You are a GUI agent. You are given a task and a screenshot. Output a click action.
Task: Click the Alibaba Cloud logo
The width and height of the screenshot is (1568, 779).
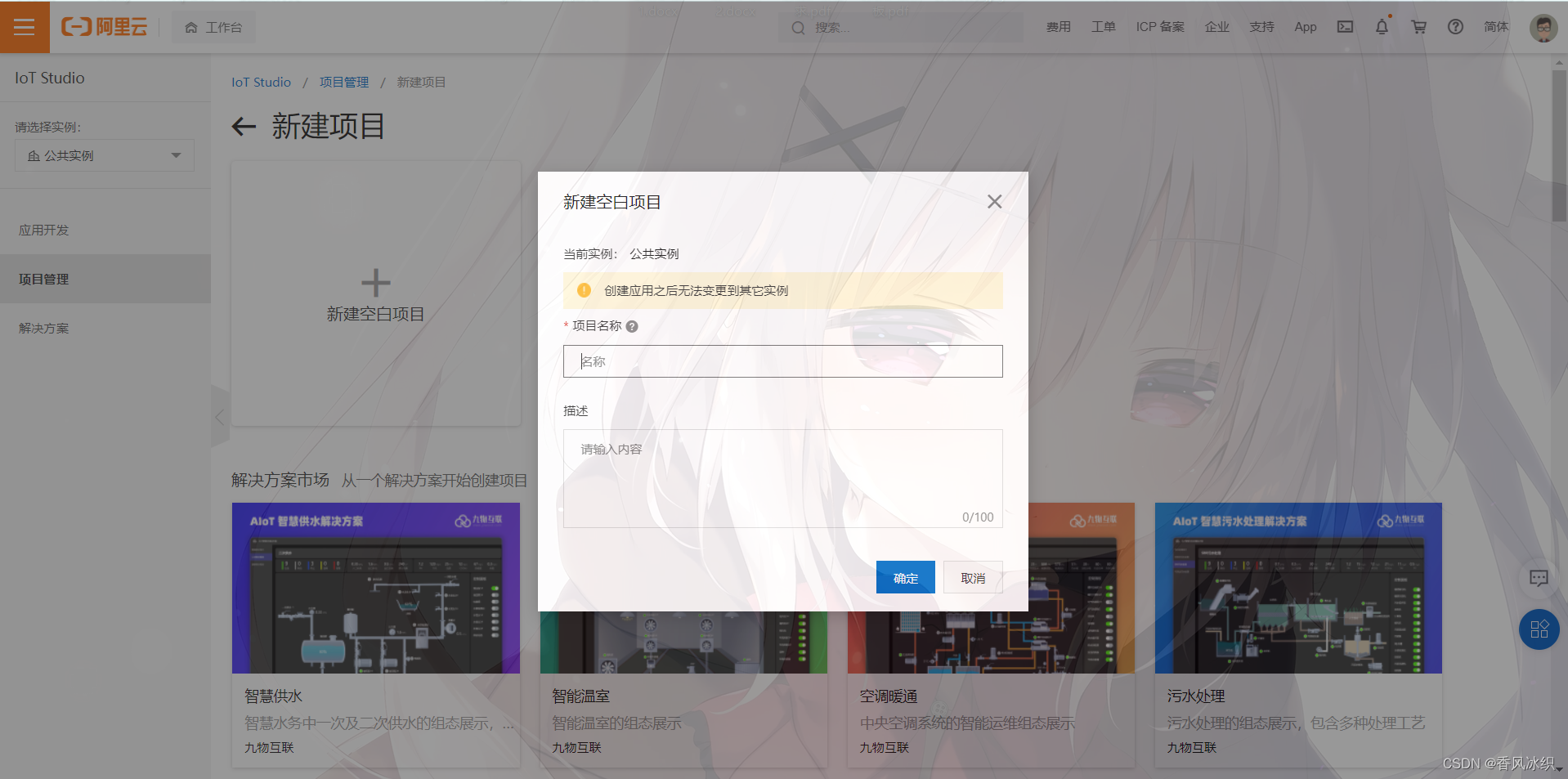(x=105, y=27)
